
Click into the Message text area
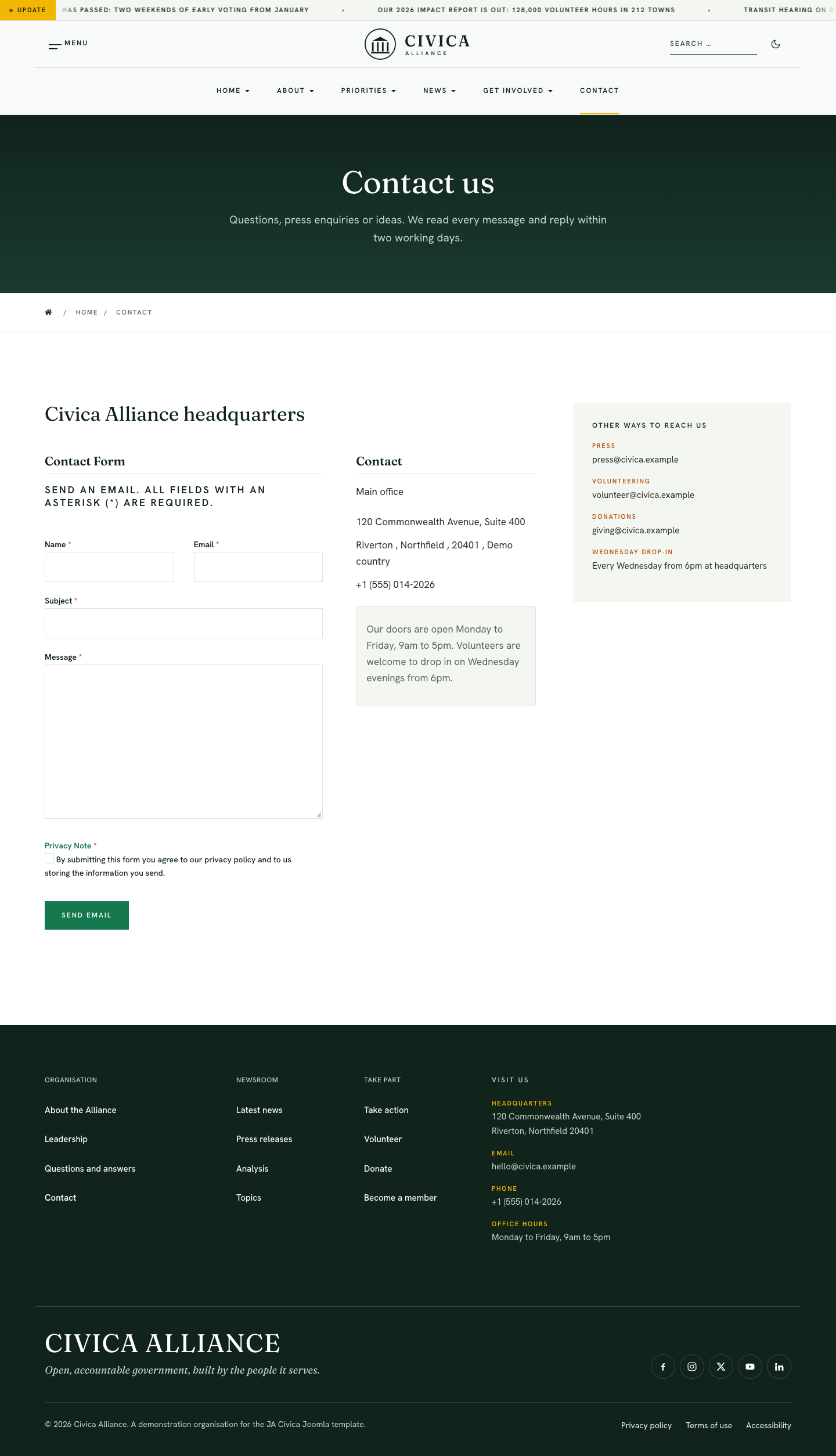[x=183, y=742]
